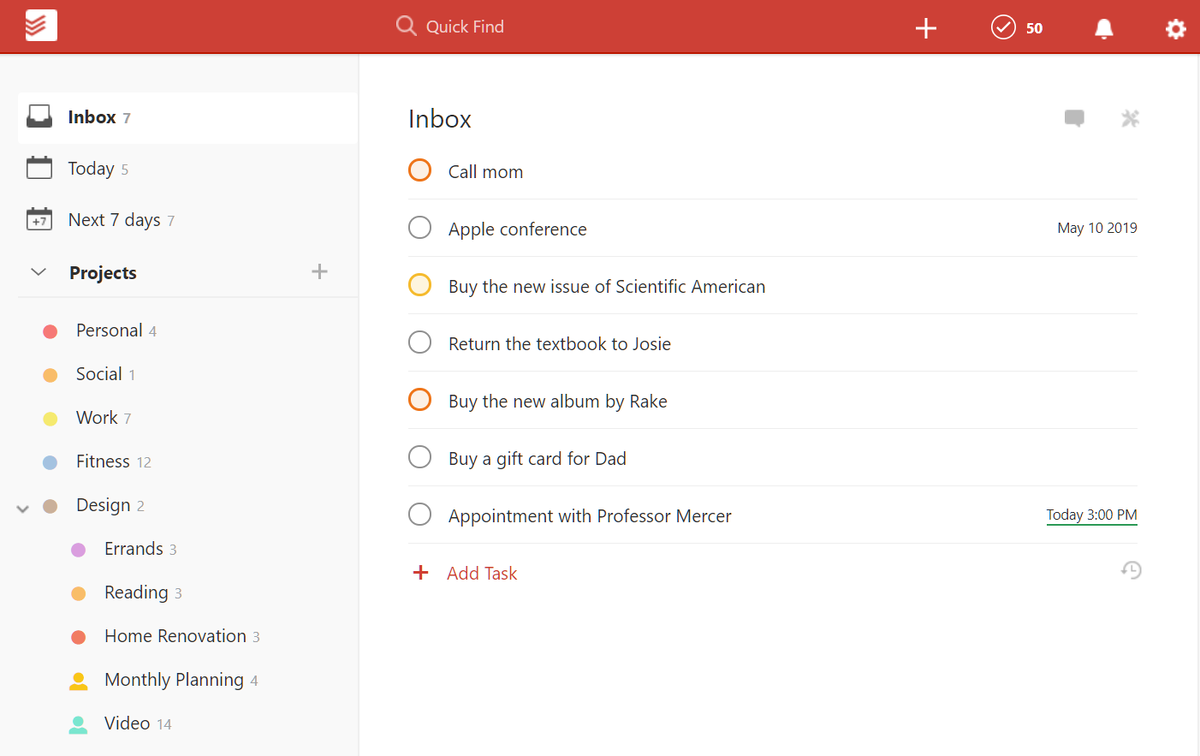Open settings with the gear icon
Screen dimensions: 1200x756
point(1175,29)
